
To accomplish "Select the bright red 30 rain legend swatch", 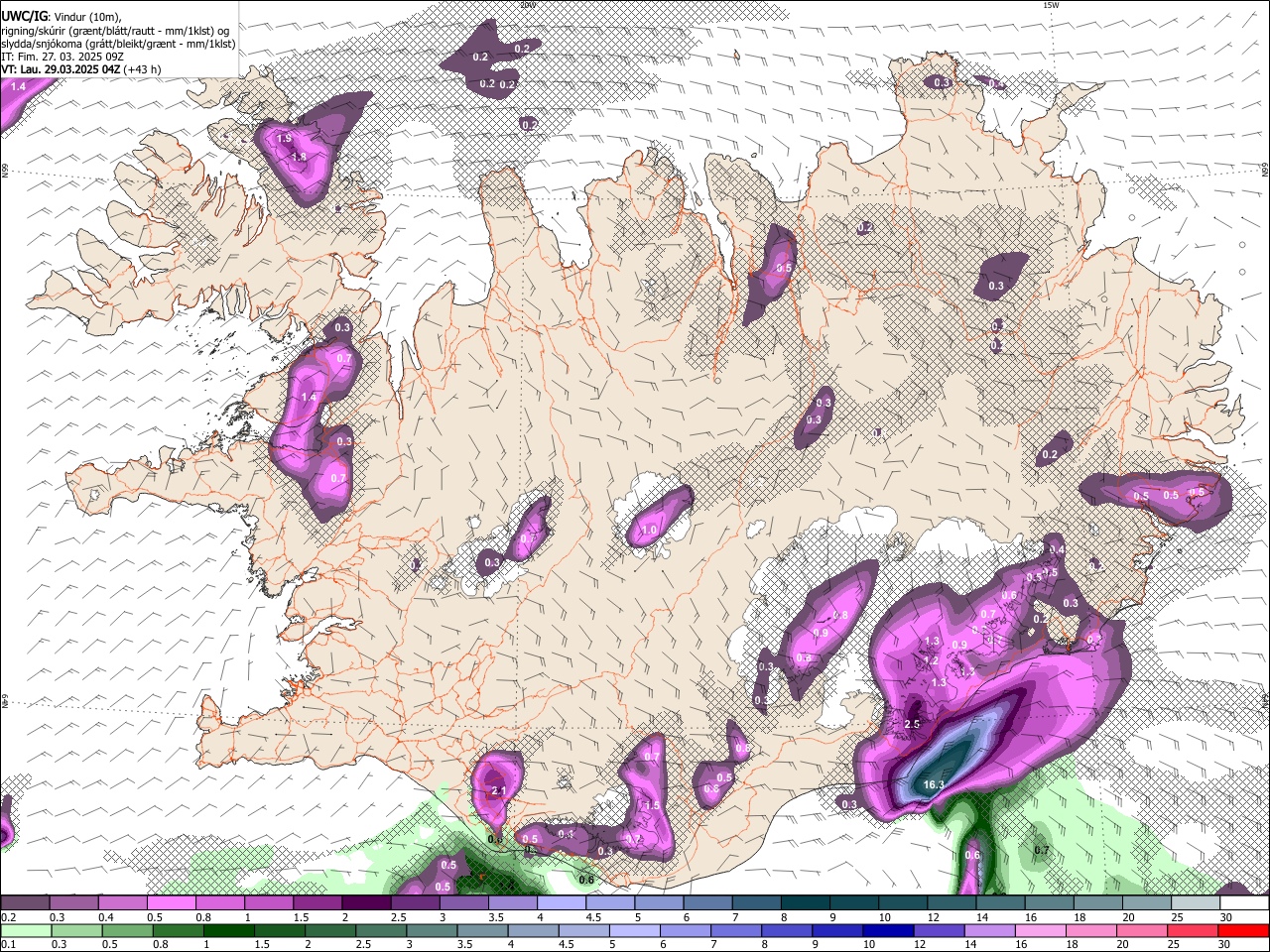I will tap(1244, 930).
